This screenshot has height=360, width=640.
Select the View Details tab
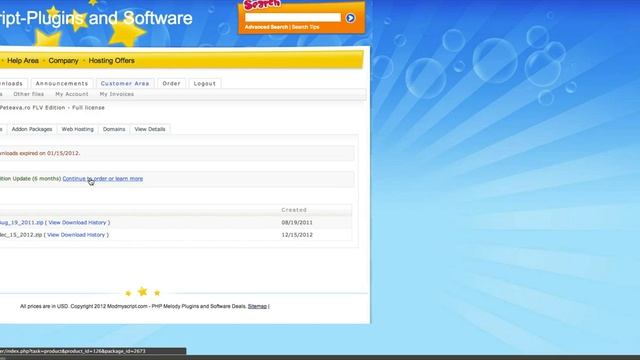pos(150,129)
